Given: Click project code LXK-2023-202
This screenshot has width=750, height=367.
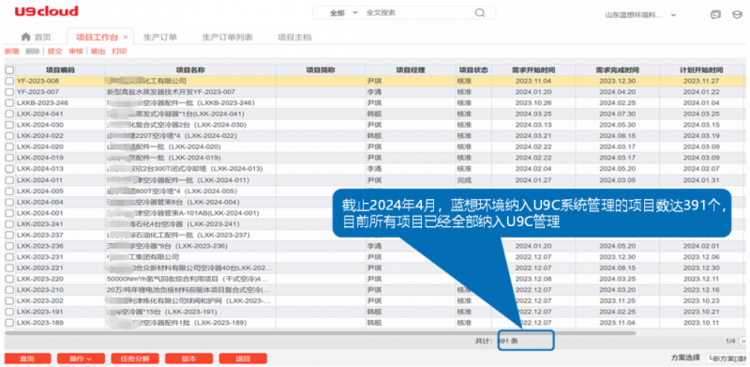Looking at the screenshot, I should tap(40, 300).
